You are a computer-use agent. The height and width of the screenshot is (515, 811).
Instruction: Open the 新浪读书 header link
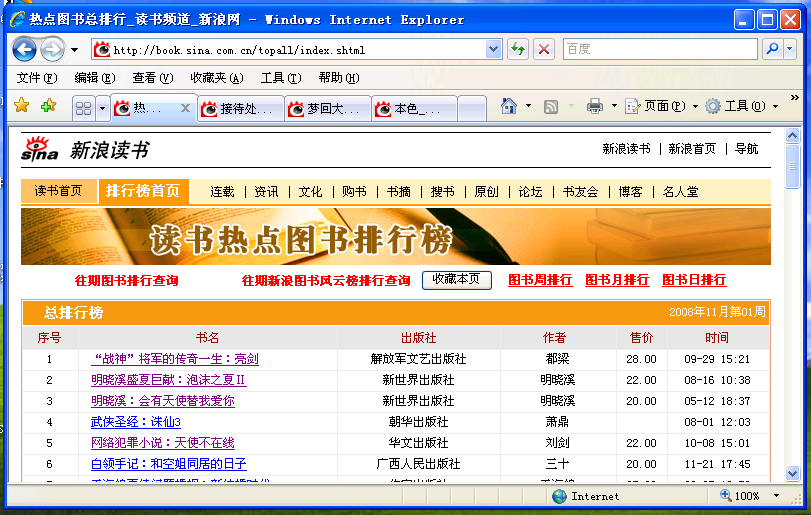click(x=626, y=149)
